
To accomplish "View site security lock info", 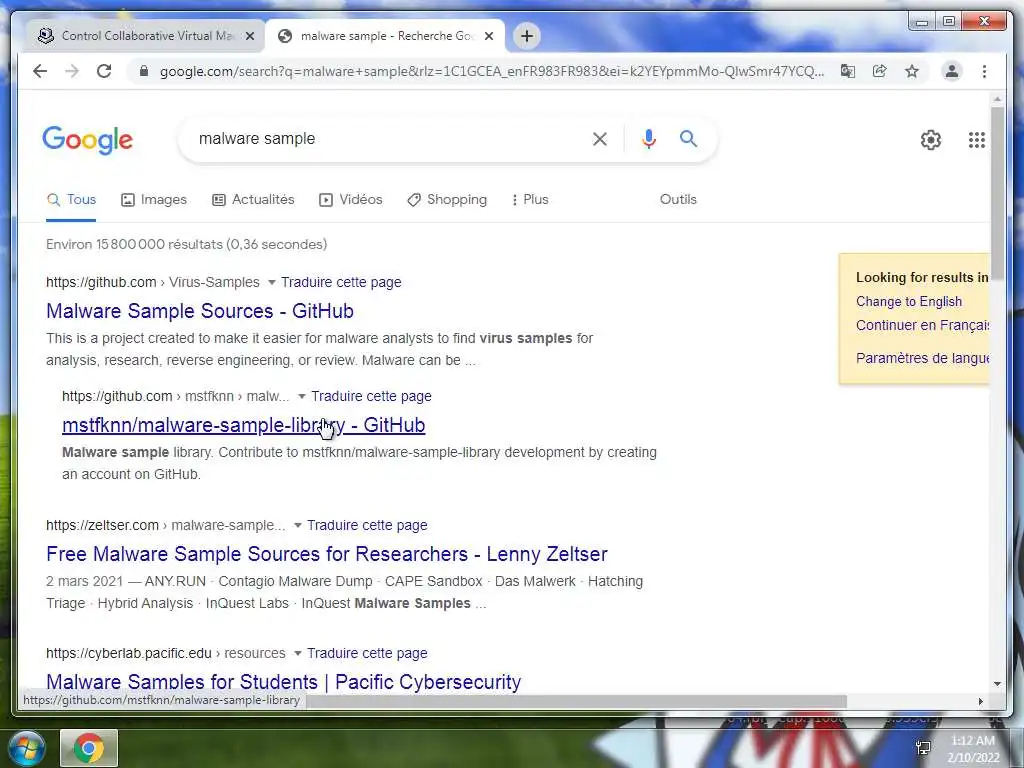I will pos(144,71).
